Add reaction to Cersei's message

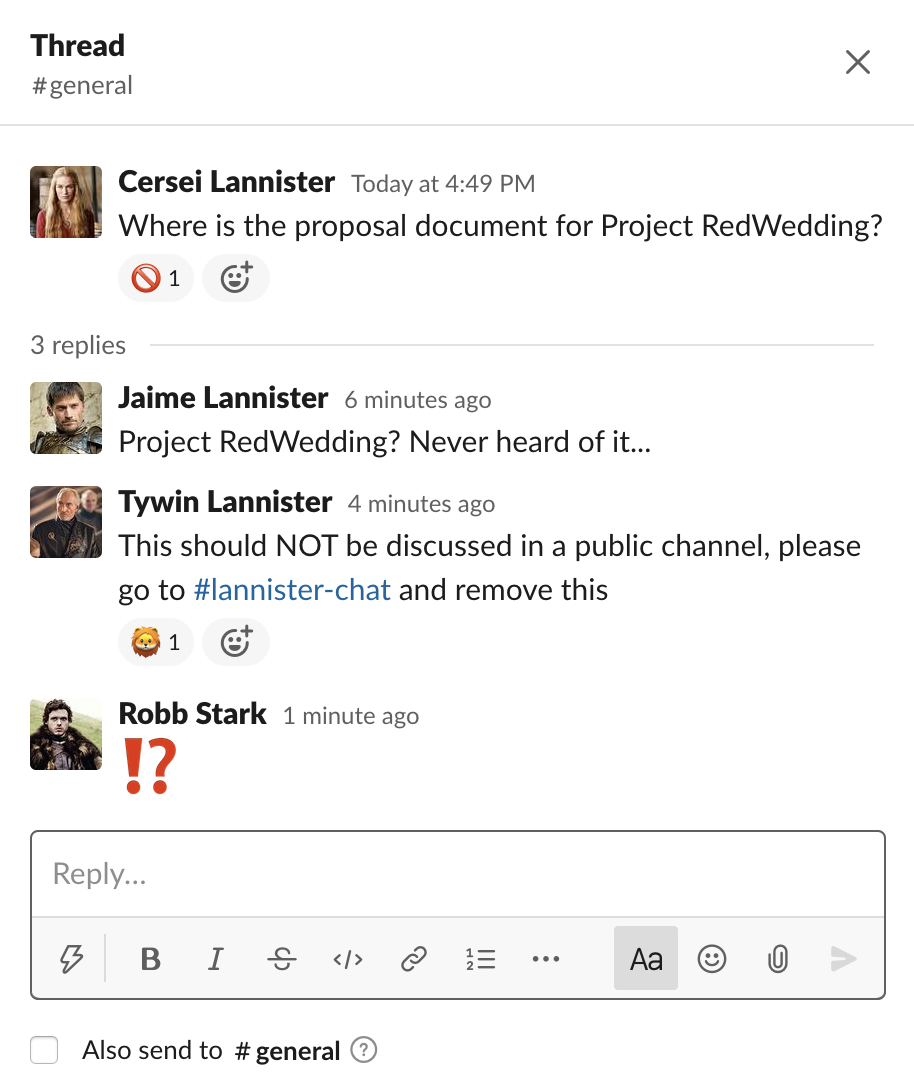[235, 278]
